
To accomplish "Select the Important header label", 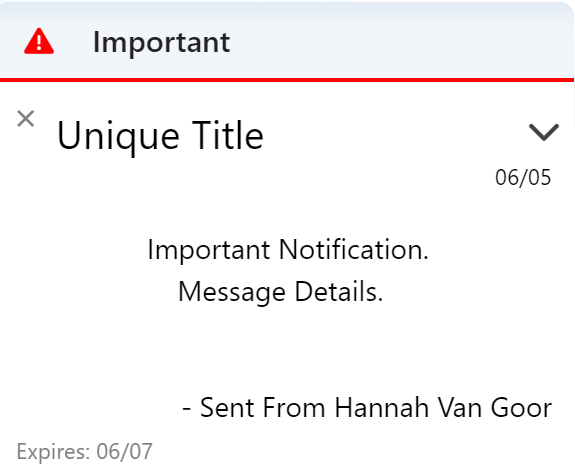I will 162,43.
